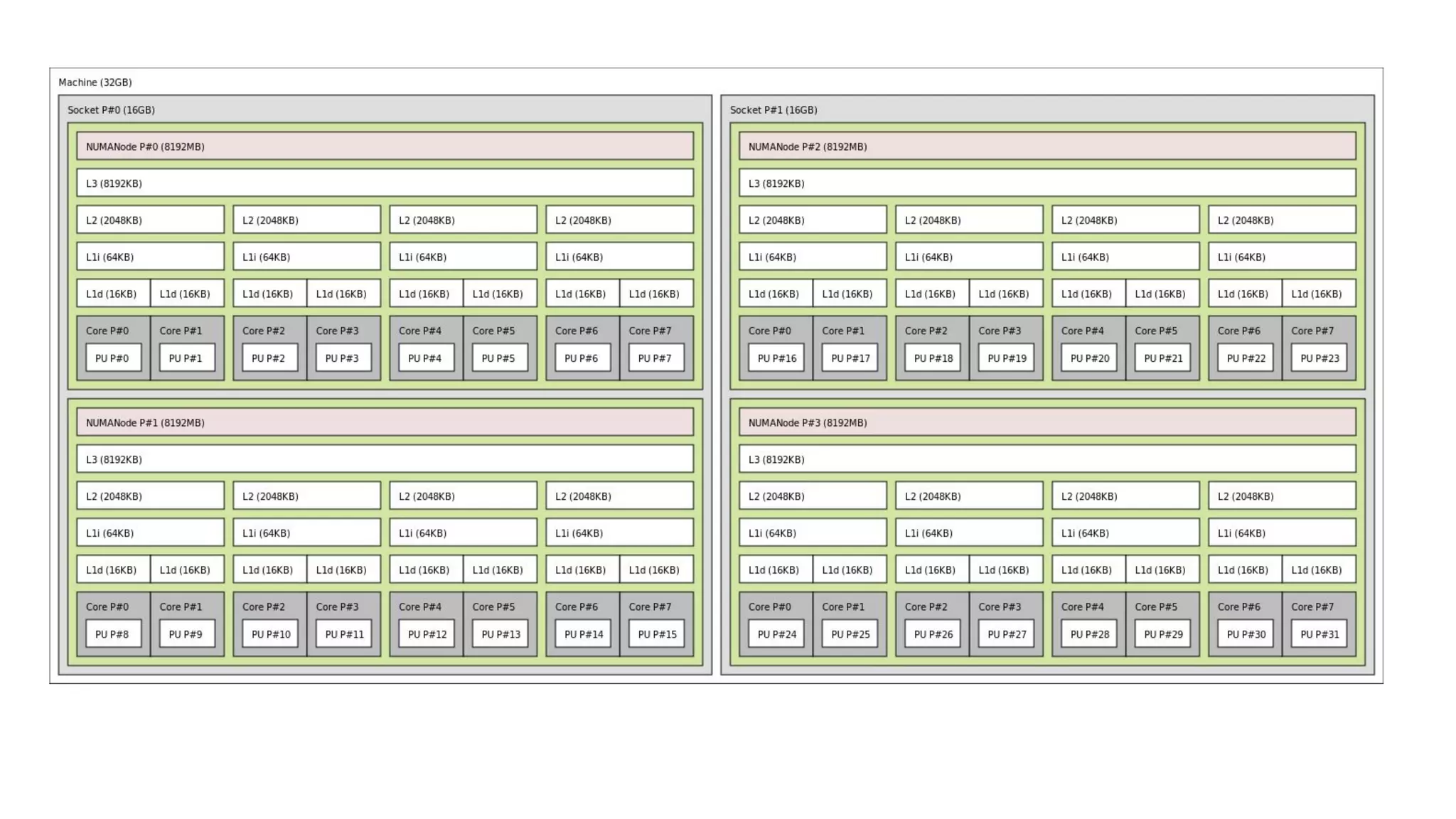Click the PU P#12 processing unit
This screenshot has width=1456, height=819.
pos(427,633)
